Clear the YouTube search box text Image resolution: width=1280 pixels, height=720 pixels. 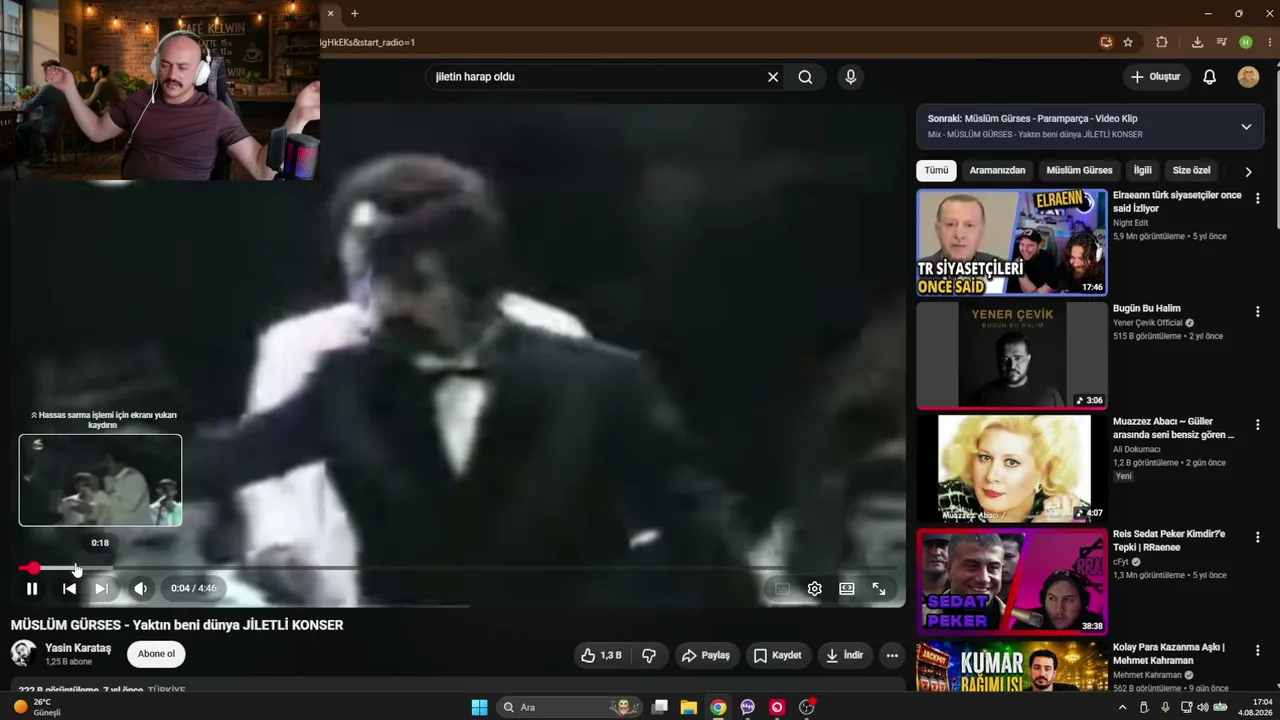click(x=773, y=77)
